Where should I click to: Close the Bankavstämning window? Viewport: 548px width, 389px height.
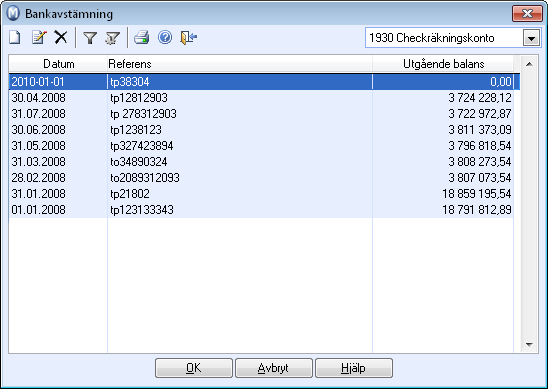click(527, 14)
